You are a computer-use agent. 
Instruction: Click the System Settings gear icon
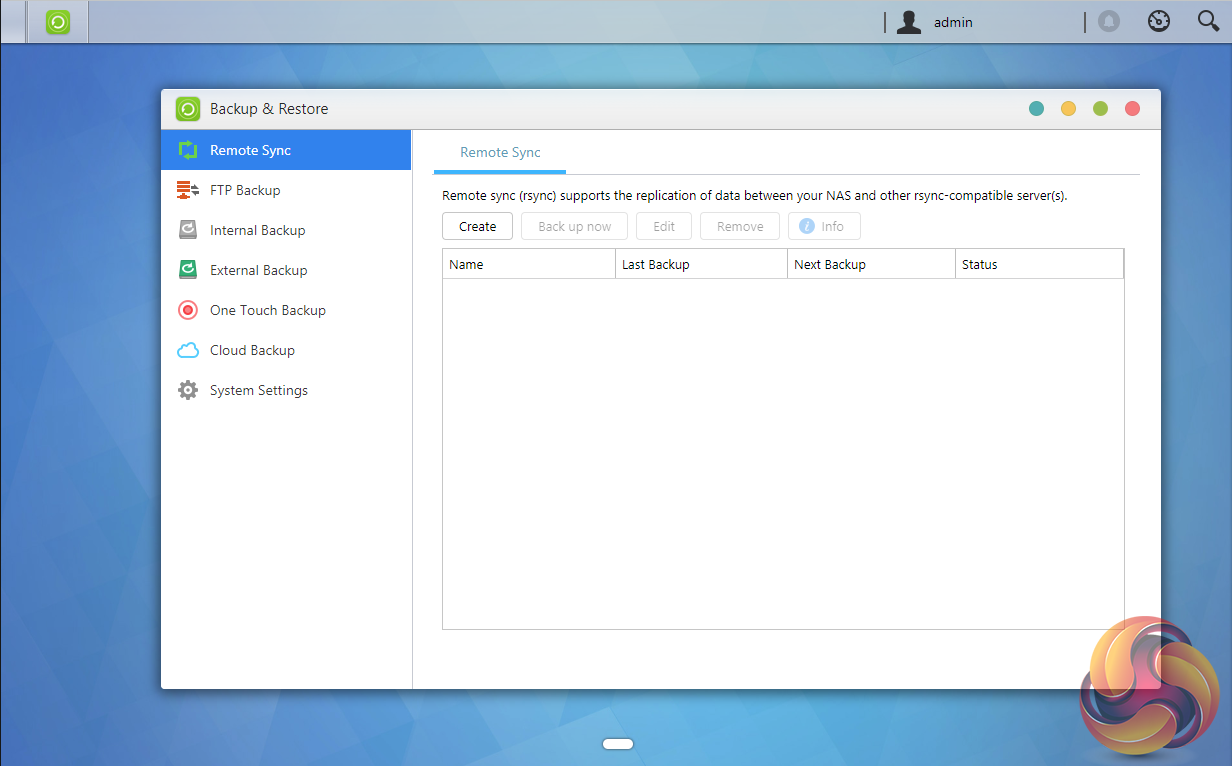click(188, 390)
